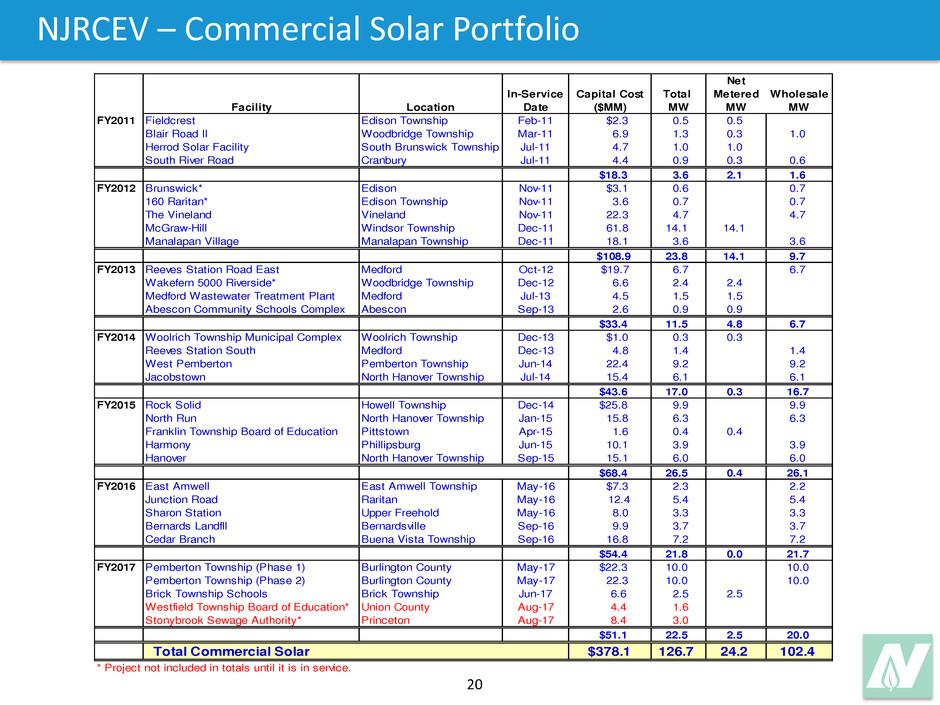
Task: Select the Total MW column header
Action: 677,101
